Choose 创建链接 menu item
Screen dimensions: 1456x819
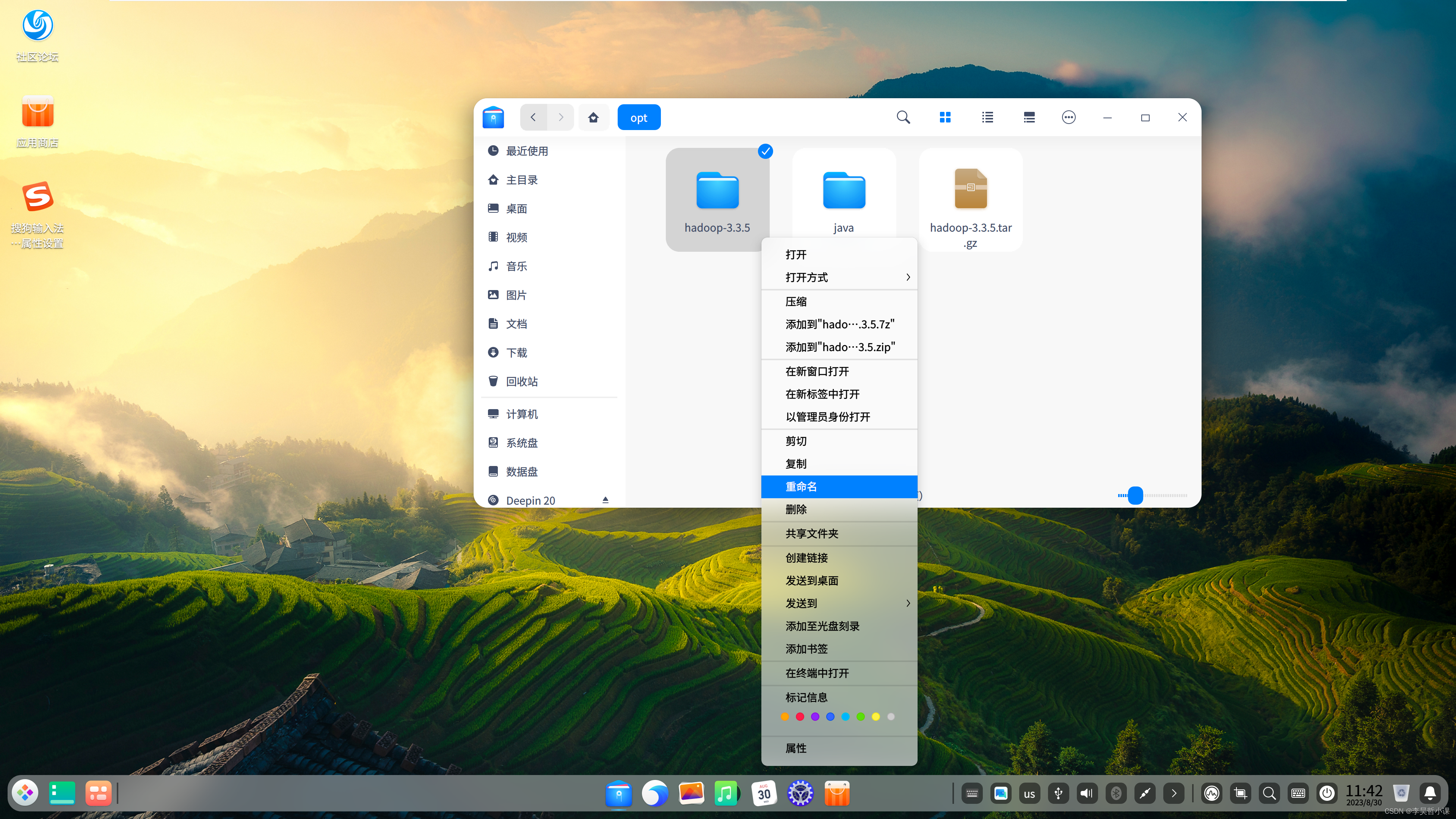[839, 558]
